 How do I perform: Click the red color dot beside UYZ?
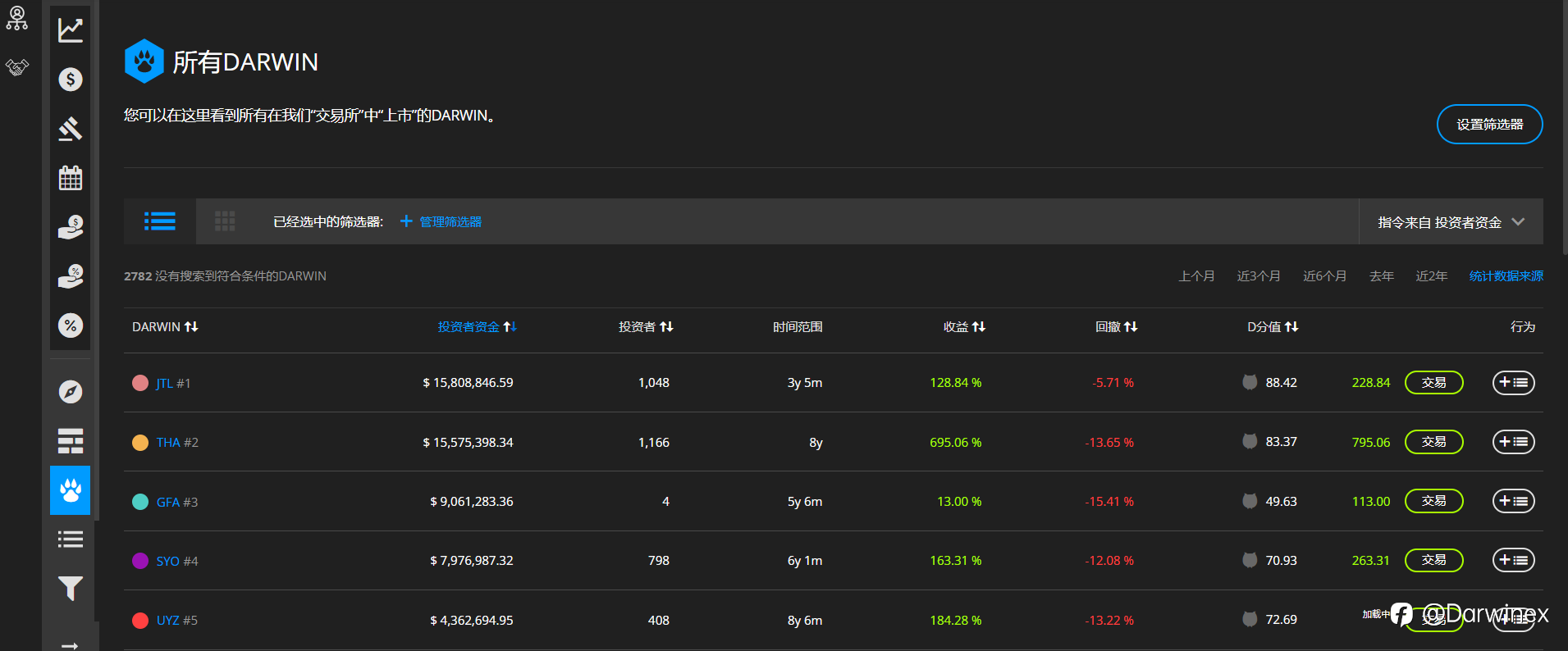coord(140,620)
